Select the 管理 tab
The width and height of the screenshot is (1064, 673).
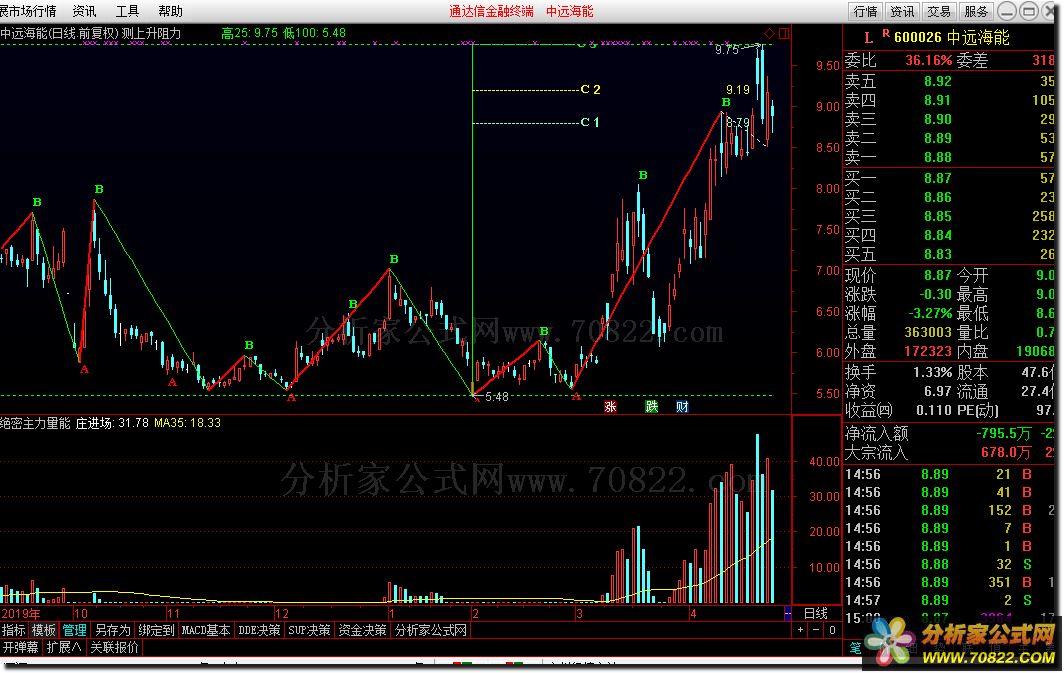[75, 630]
